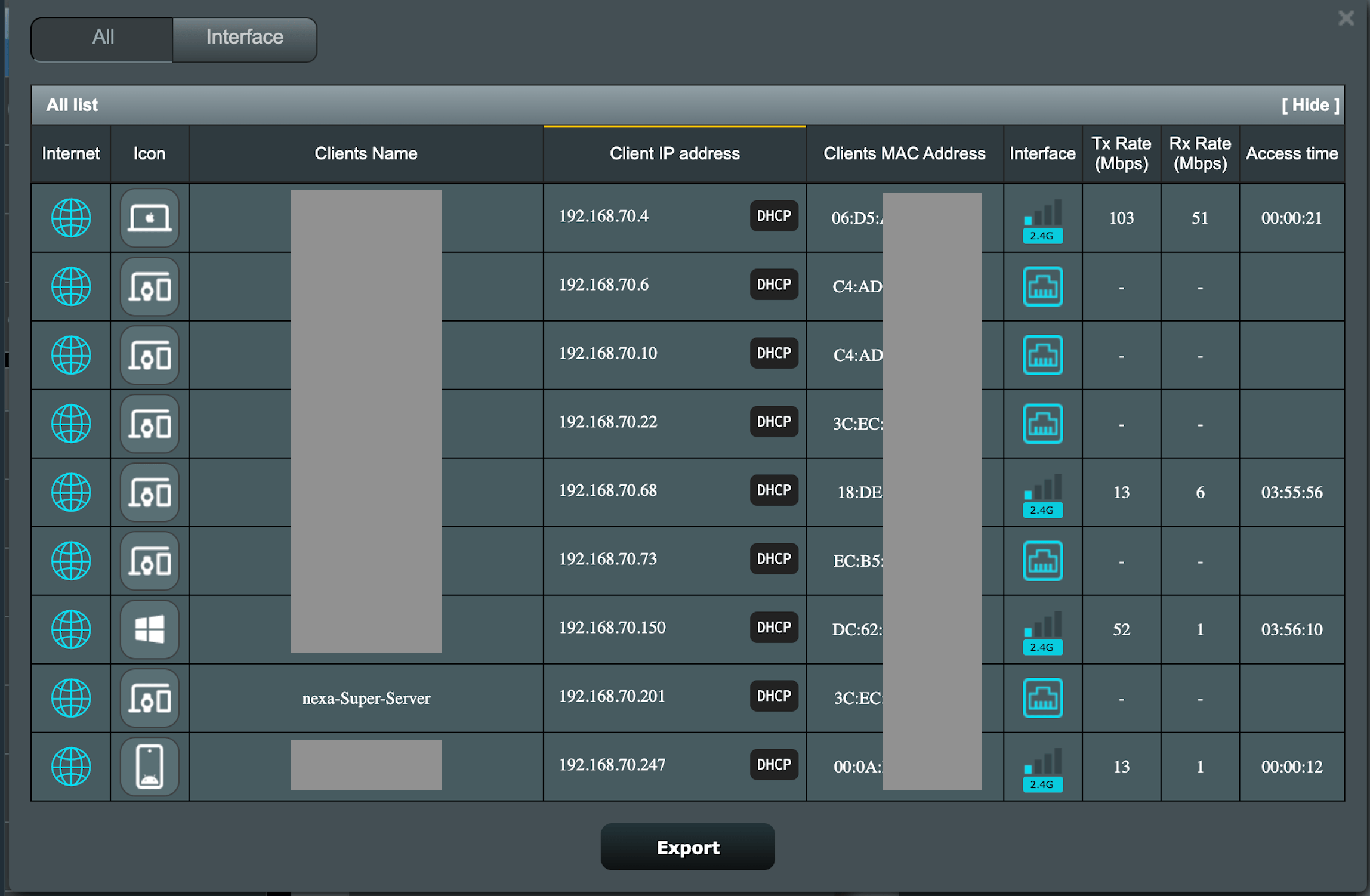Click the Export button

[x=687, y=847]
